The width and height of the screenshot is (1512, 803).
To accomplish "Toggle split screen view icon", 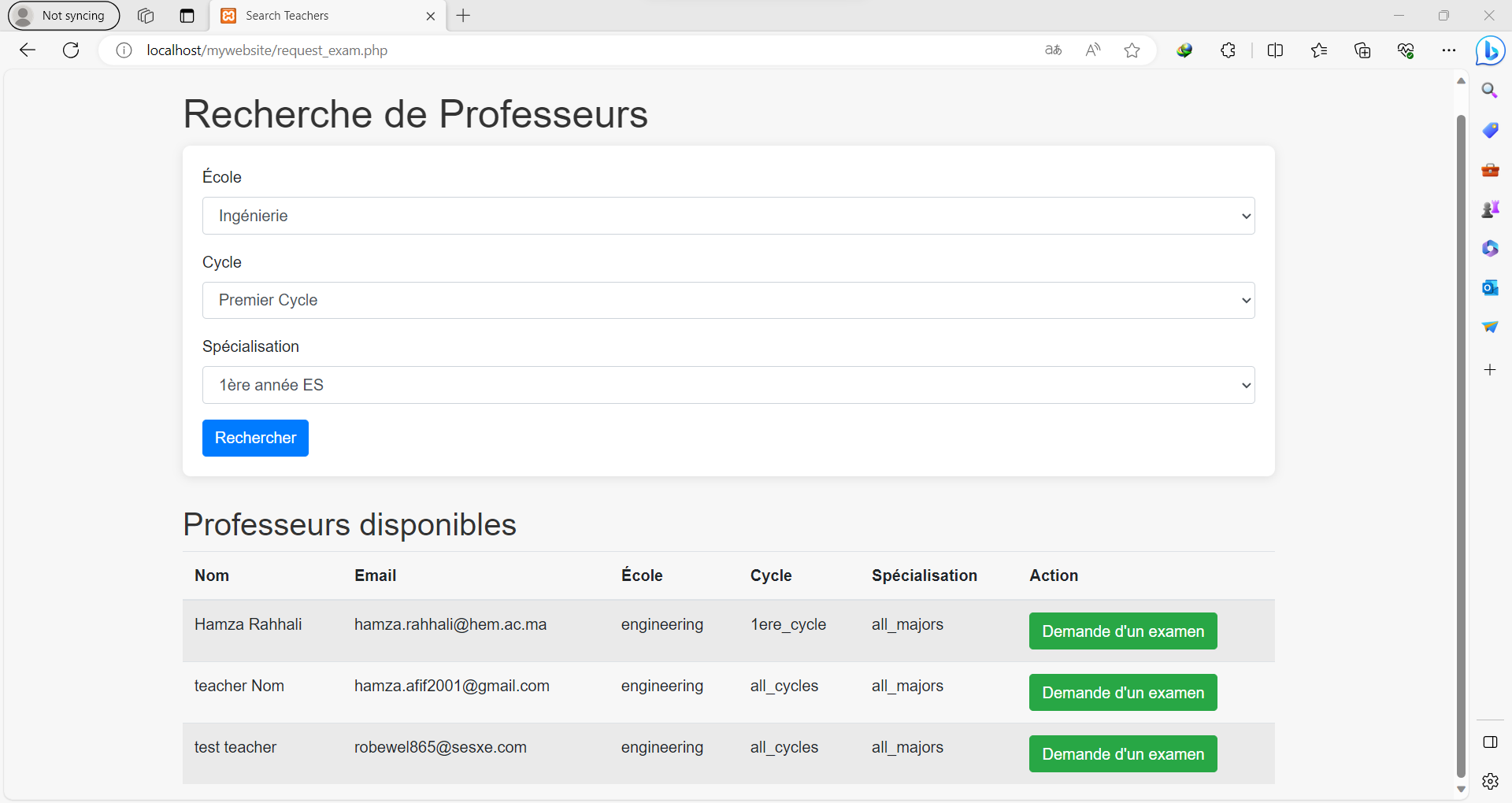I will [x=1275, y=50].
